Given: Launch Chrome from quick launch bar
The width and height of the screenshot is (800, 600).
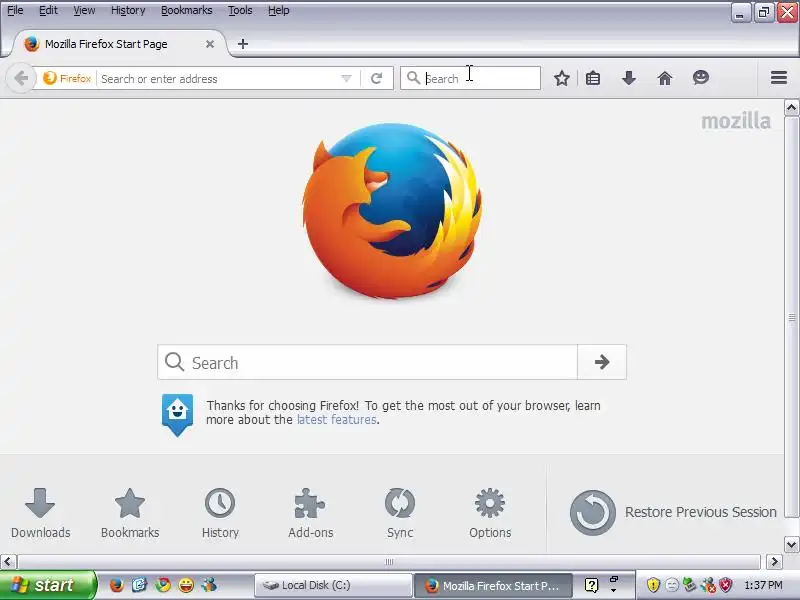Looking at the screenshot, I should (x=163, y=585).
